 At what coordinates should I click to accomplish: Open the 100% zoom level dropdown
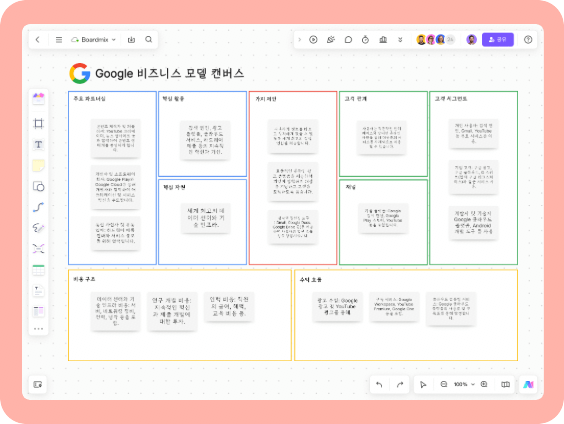(x=464, y=384)
